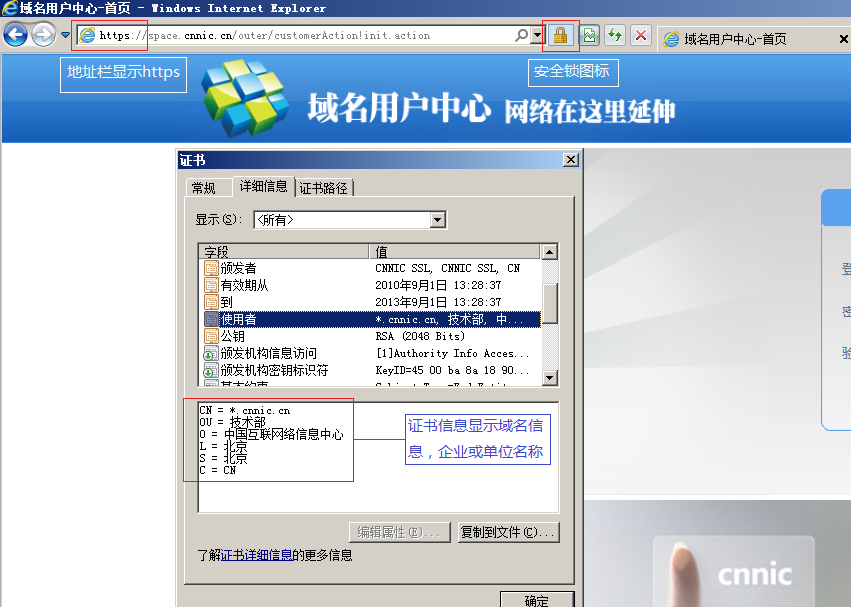This screenshot has height=607, width=851.
Task: Click the icon beside 公钥
Action: [x=211, y=336]
